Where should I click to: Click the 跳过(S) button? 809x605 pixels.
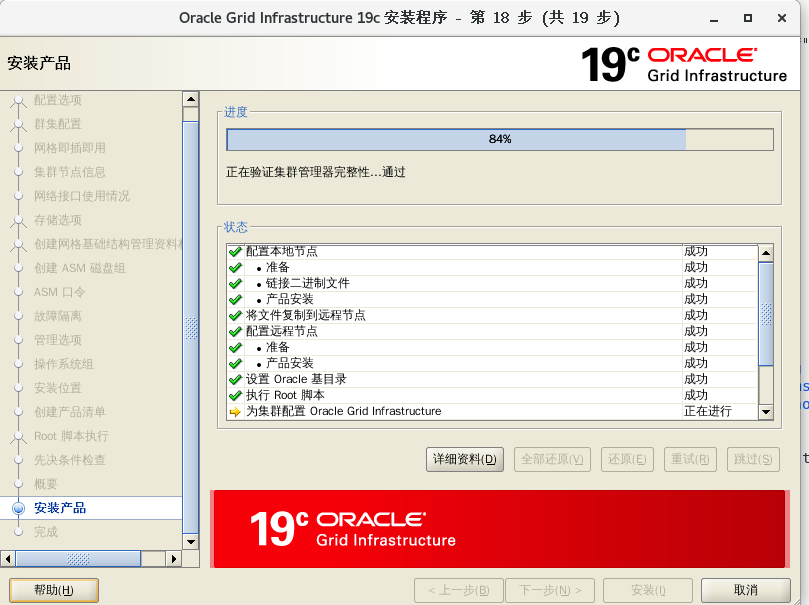coord(753,459)
